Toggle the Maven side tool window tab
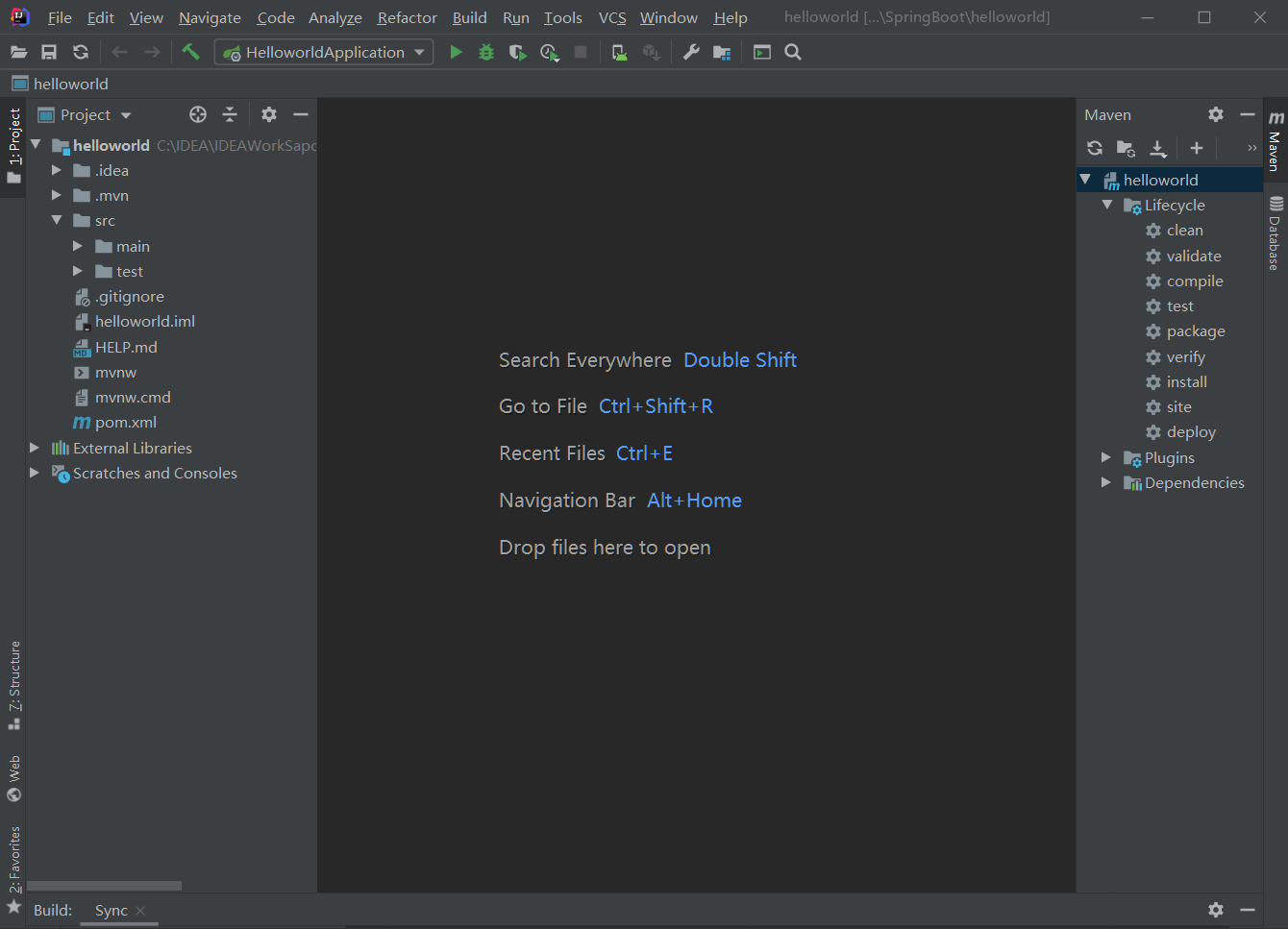This screenshot has width=1288, height=929. (x=1276, y=140)
